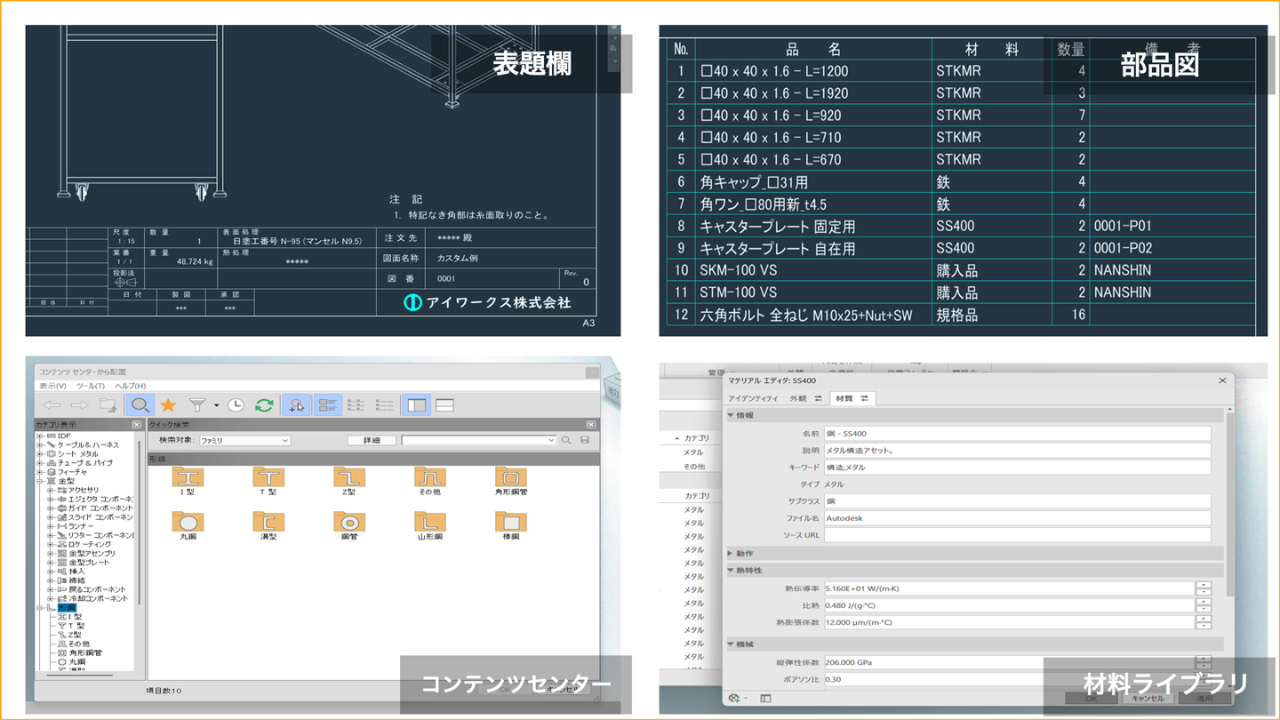The image size is (1280, 720).
Task: Switch to the detailed list view icon
Action: [385, 405]
